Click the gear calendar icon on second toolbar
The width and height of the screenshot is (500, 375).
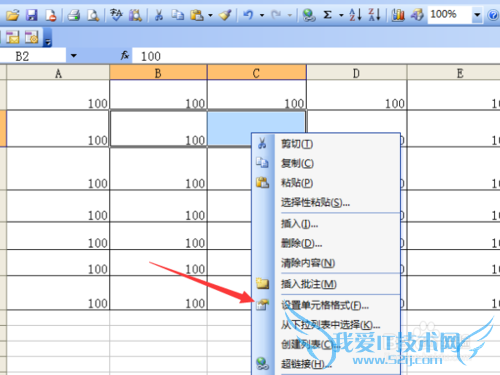32,37
